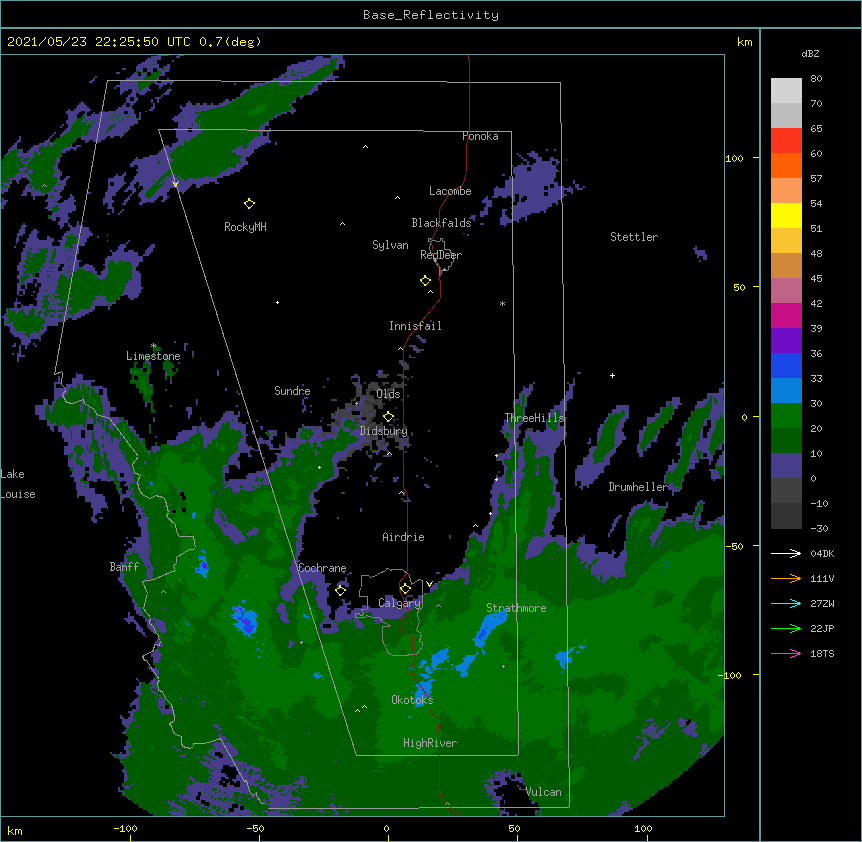Click the Base_Reflectivity title
Viewport: 862px width, 842px height.
click(431, 15)
